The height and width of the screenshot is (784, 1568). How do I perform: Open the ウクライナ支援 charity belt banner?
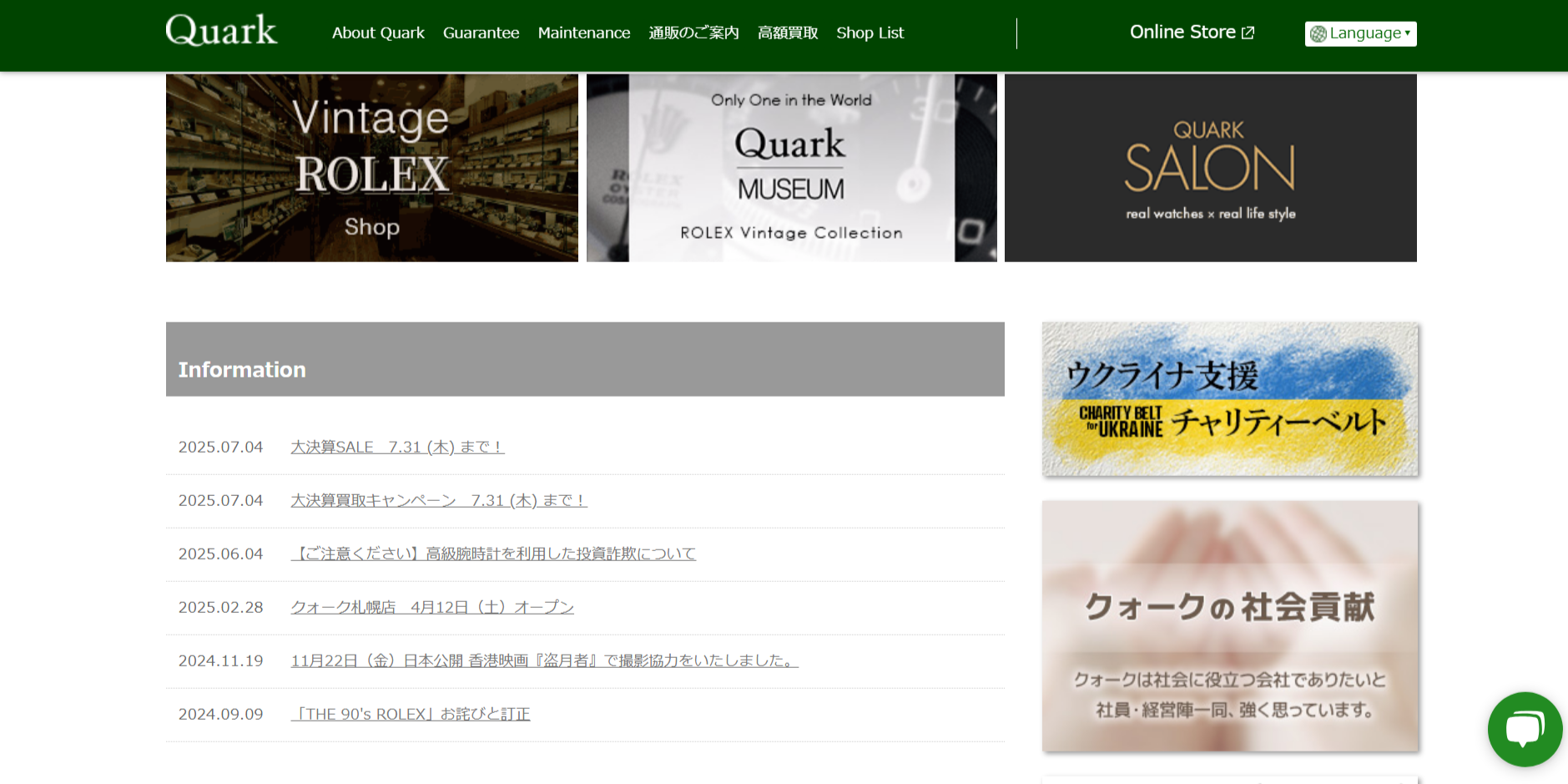[x=1230, y=399]
